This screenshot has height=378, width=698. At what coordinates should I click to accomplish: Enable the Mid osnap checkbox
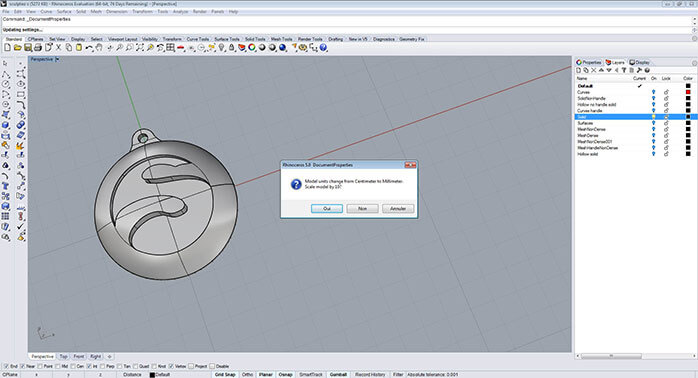pyautogui.click(x=57, y=366)
